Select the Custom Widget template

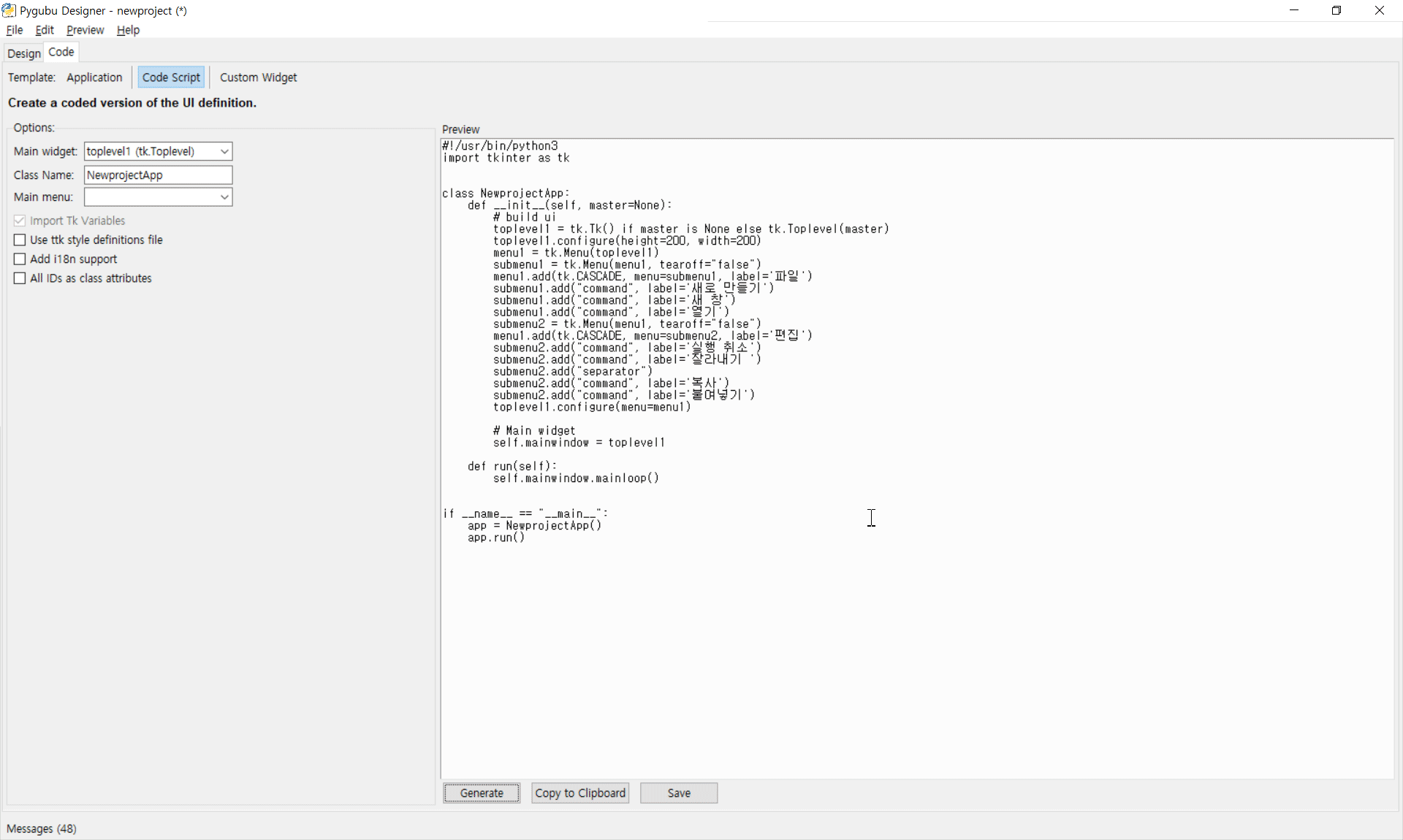pyautogui.click(x=258, y=77)
